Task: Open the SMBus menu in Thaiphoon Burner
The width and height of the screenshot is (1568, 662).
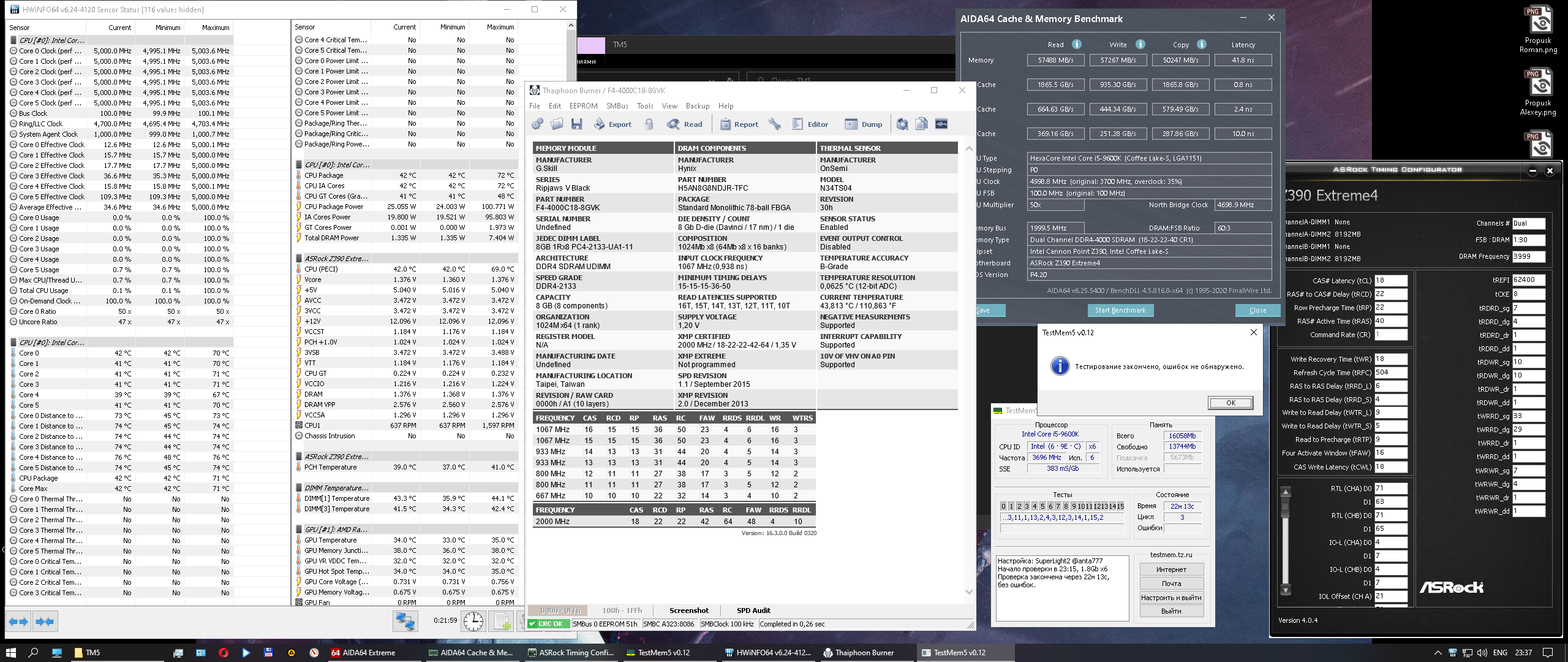Action: pos(617,106)
